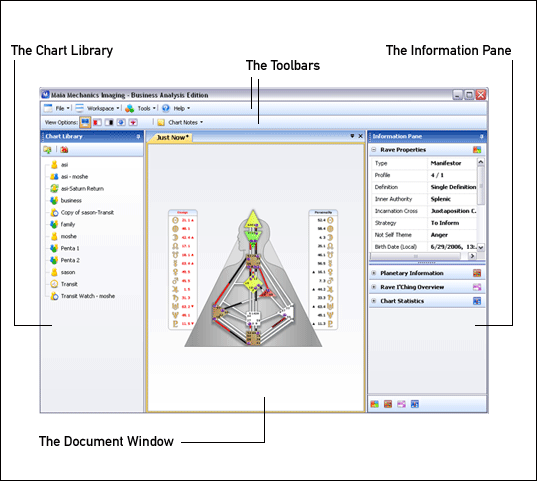Select the first View Options icon
Viewport: 537px width, 481px height.
coord(85,122)
